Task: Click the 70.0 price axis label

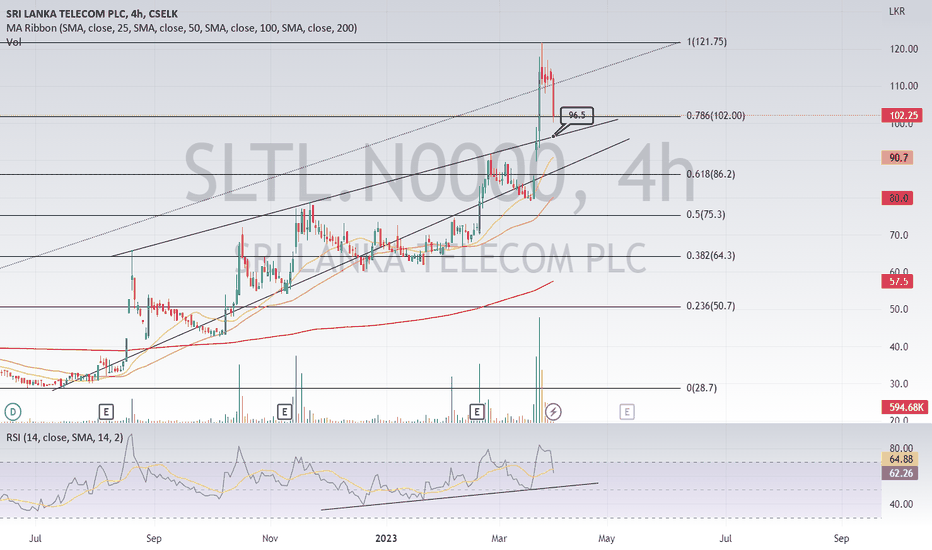Action: click(x=899, y=235)
